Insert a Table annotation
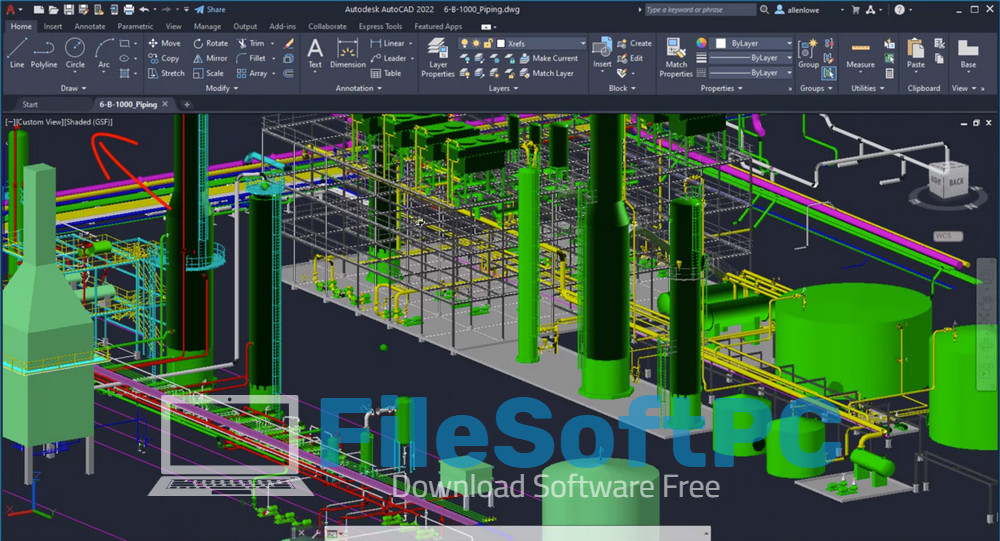 coord(386,73)
